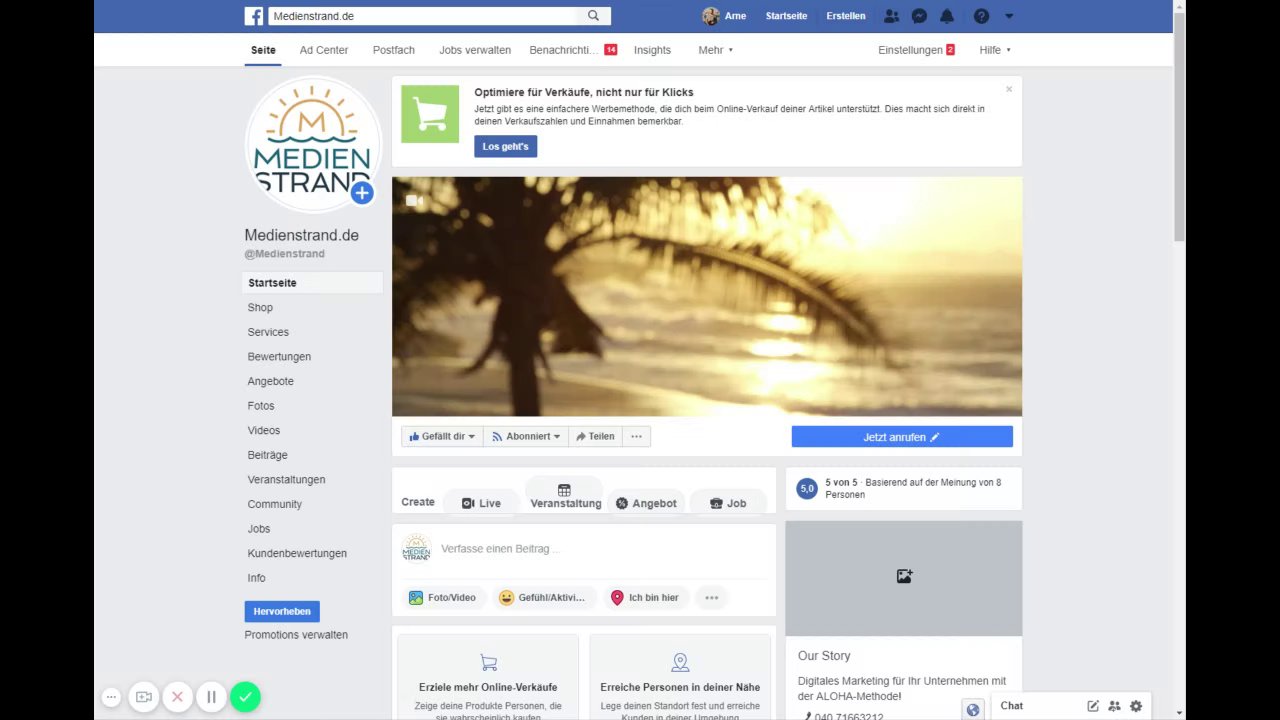Switch to the Jobs verwalten tab
The image size is (1280, 720).
[475, 50]
